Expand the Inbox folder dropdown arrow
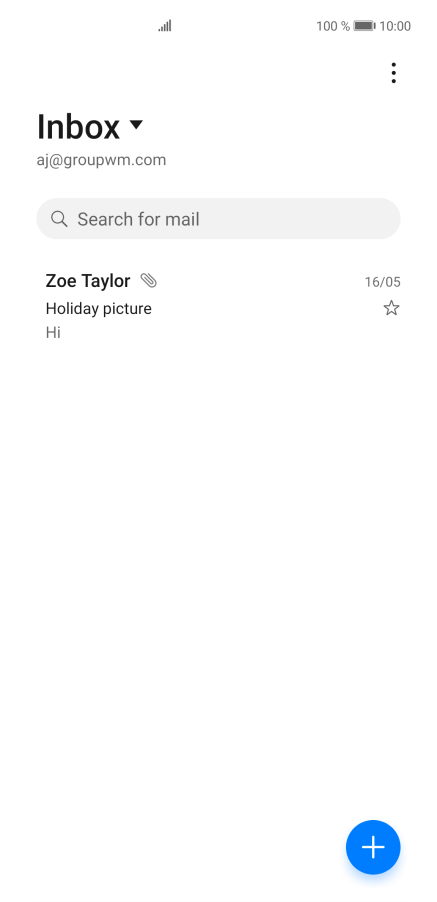 (x=136, y=124)
